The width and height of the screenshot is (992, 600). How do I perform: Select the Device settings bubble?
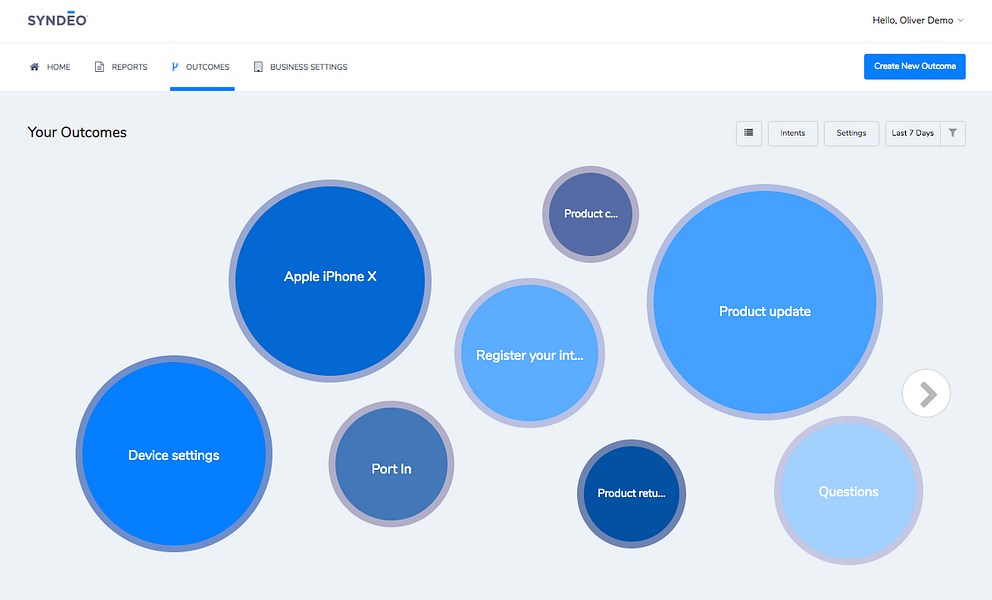[174, 454]
